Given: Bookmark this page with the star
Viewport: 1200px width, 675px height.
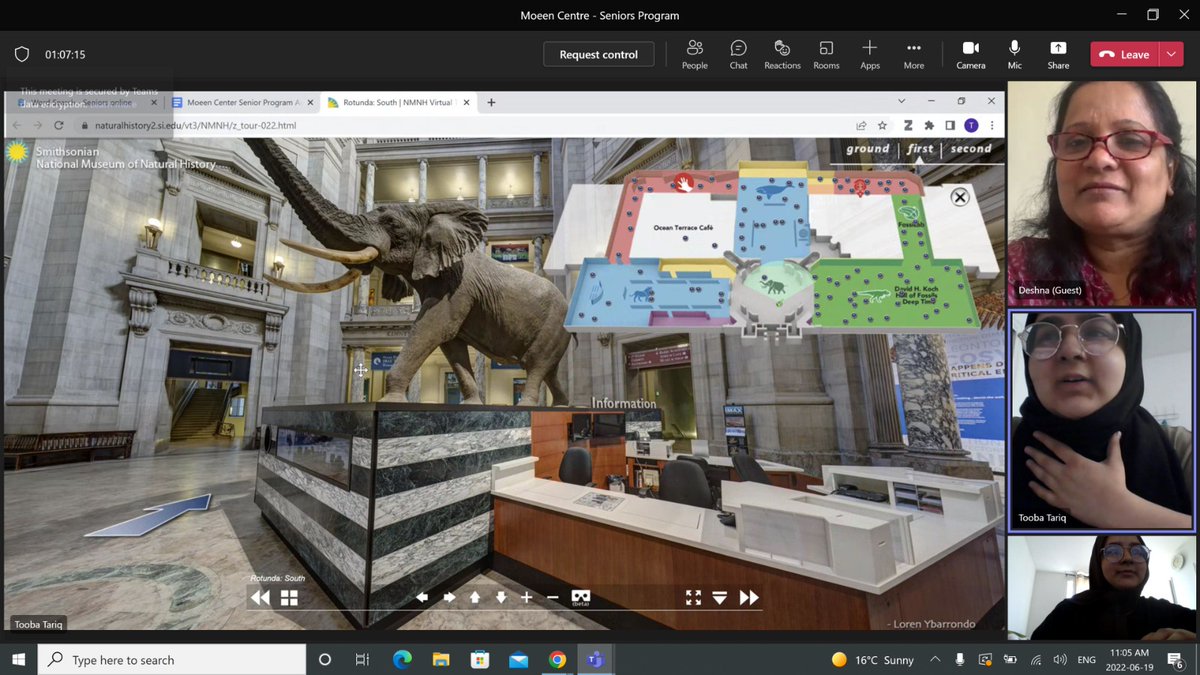Looking at the screenshot, I should pyautogui.click(x=882, y=125).
